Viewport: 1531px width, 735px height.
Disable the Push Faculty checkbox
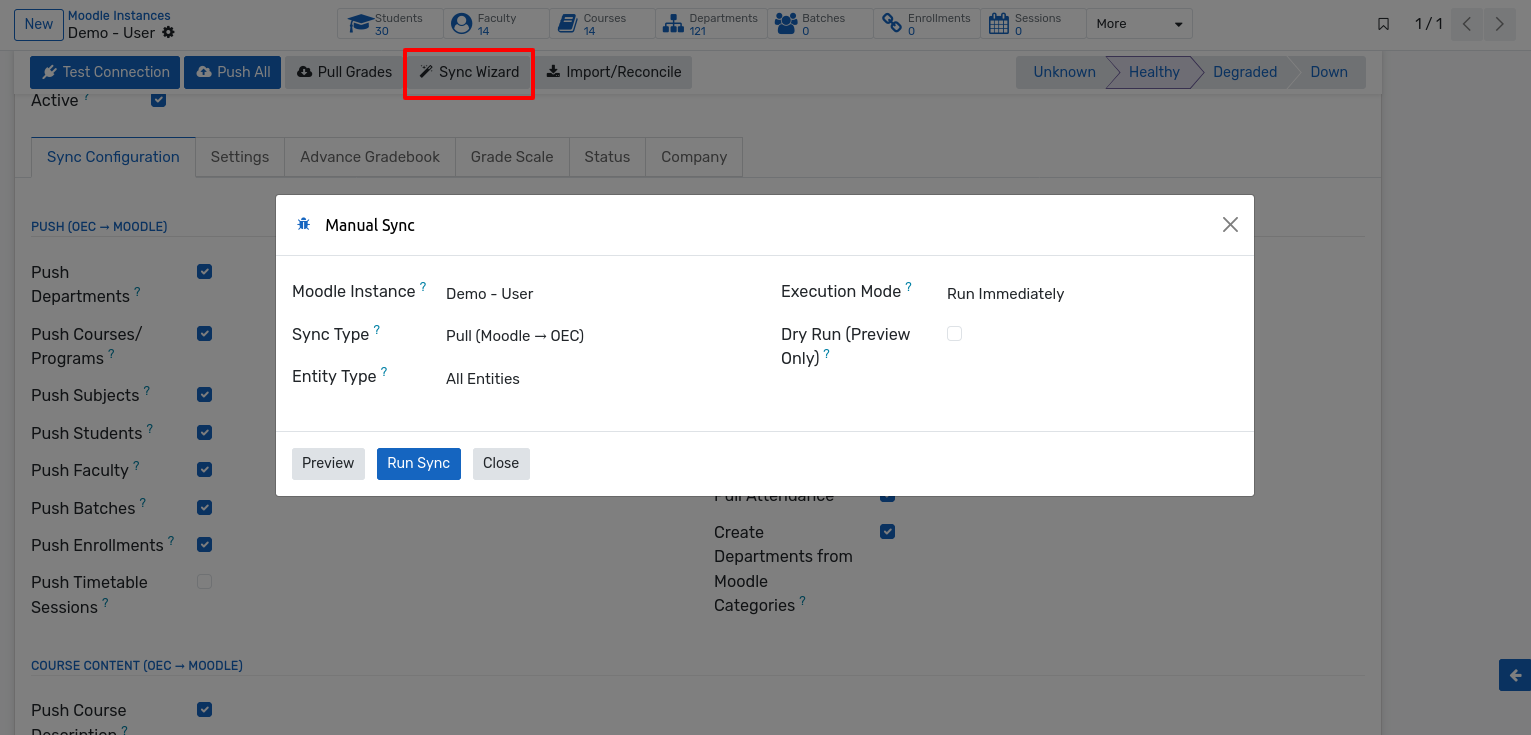click(x=204, y=470)
